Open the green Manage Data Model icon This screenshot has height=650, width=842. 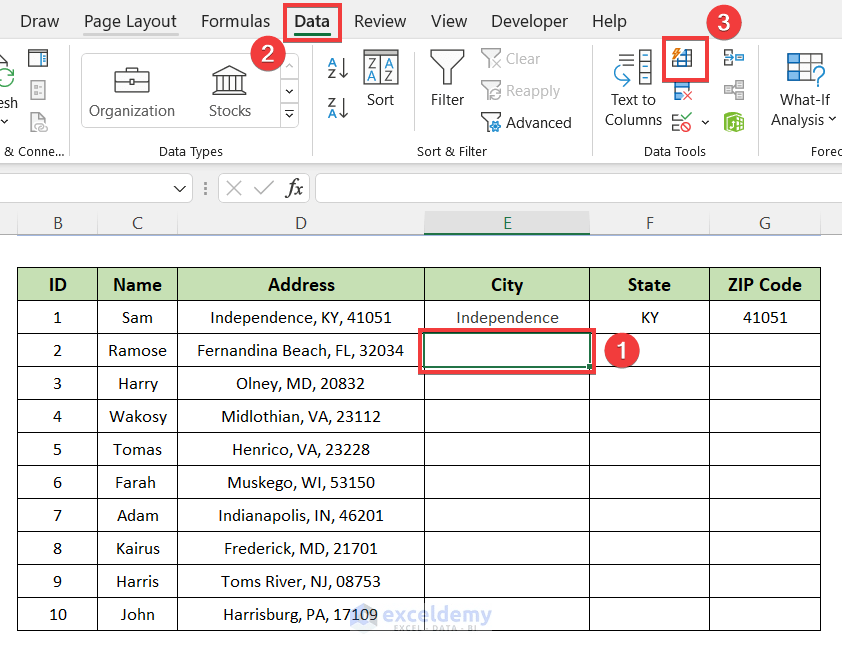[x=735, y=122]
